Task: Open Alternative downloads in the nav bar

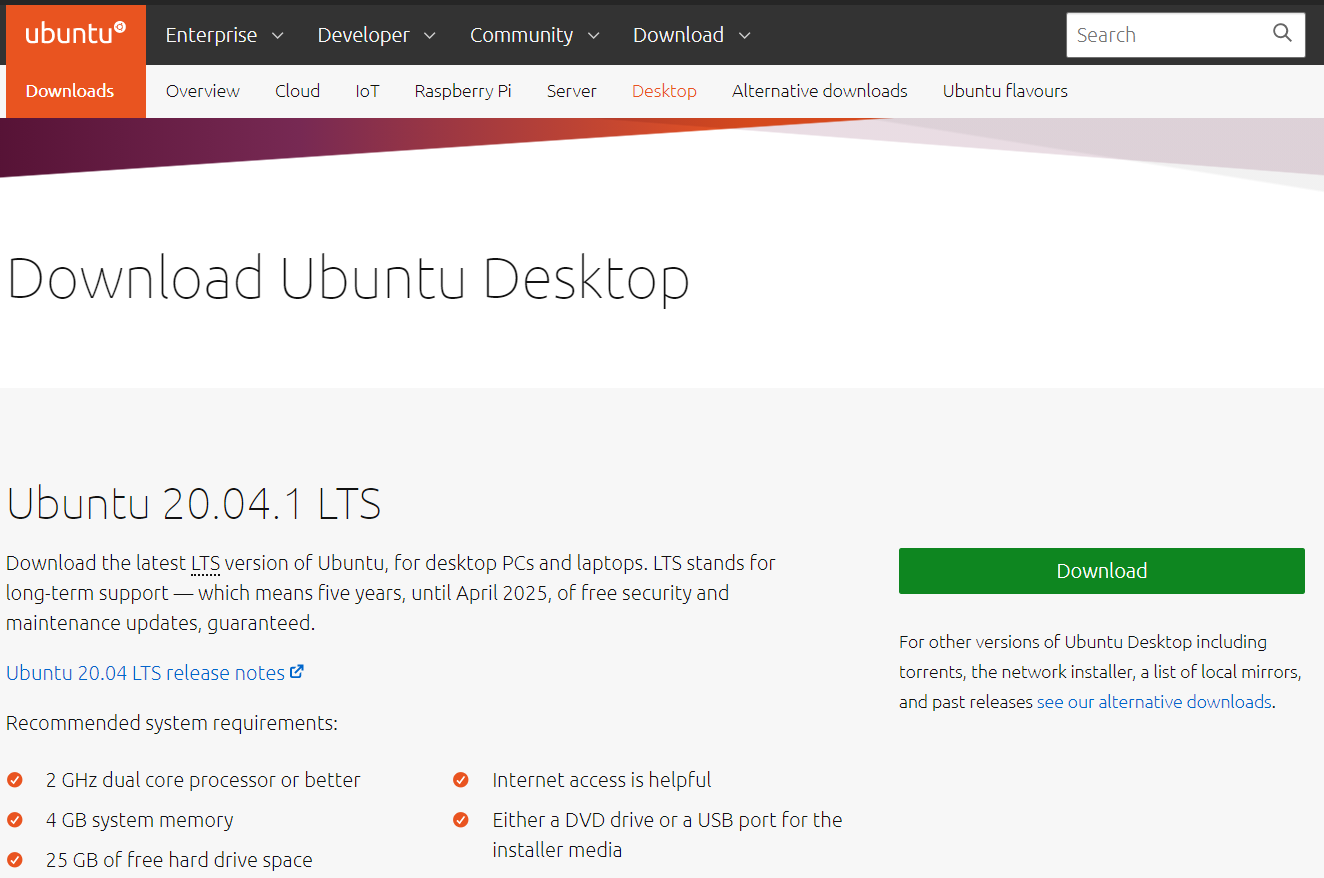Action: tap(820, 91)
